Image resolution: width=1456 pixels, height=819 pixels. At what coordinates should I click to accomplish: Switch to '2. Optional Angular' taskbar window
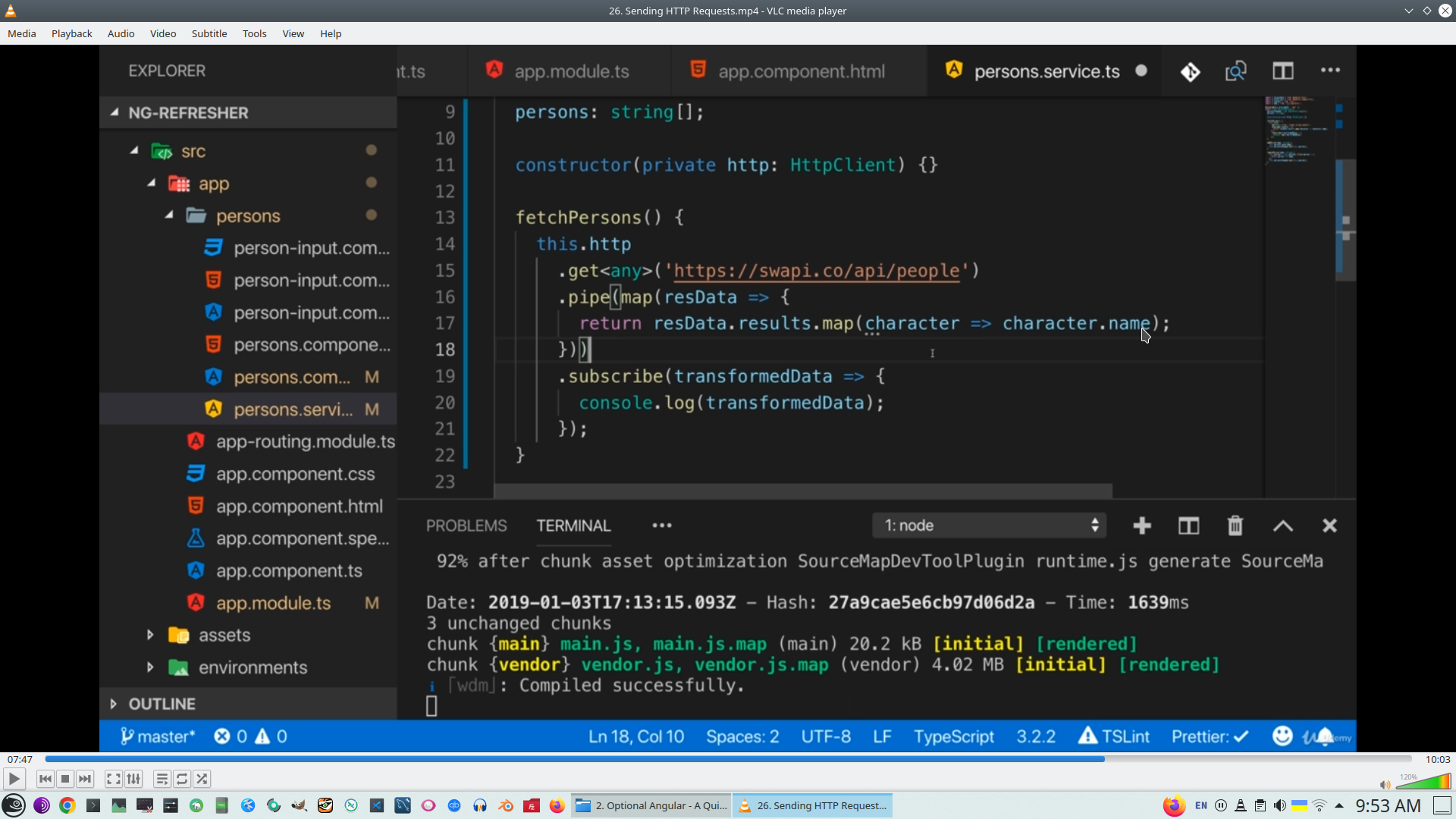(652, 805)
